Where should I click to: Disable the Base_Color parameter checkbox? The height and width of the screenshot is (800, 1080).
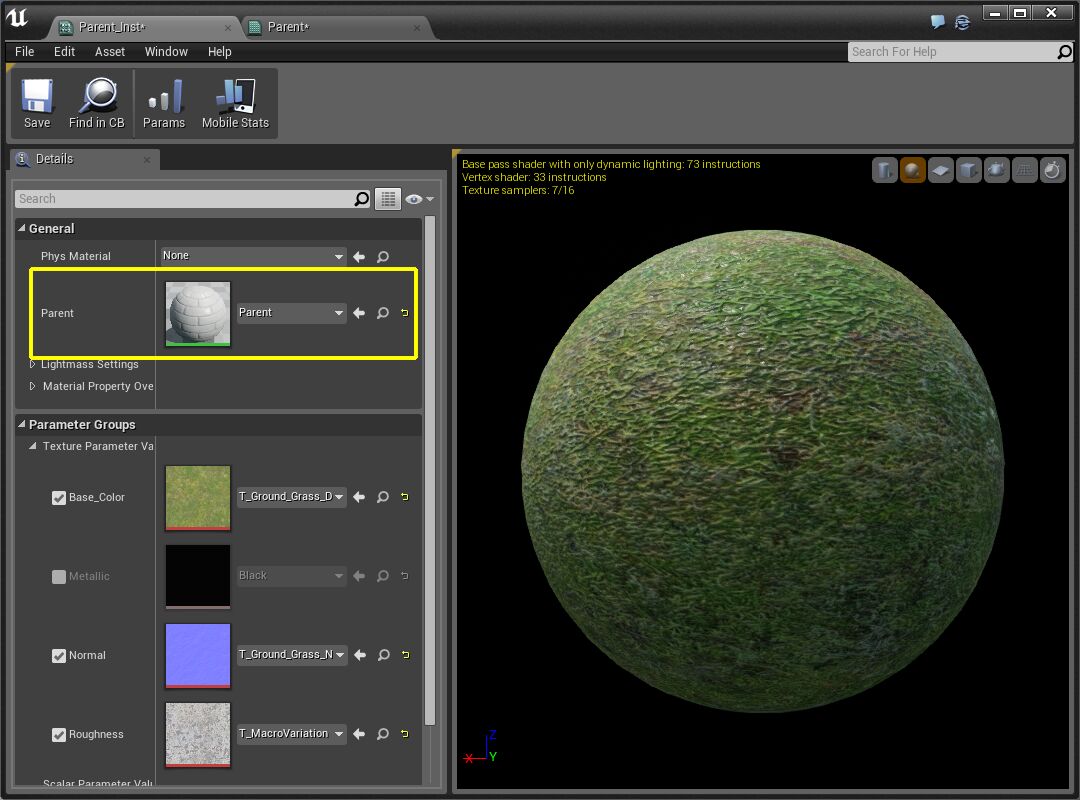[x=59, y=497]
